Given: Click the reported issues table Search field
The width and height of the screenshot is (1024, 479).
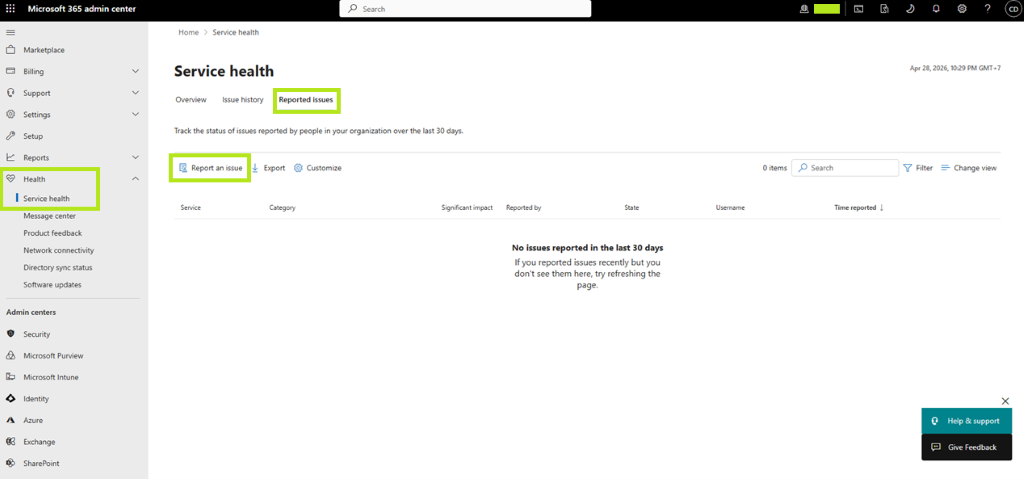Looking at the screenshot, I should pos(845,168).
